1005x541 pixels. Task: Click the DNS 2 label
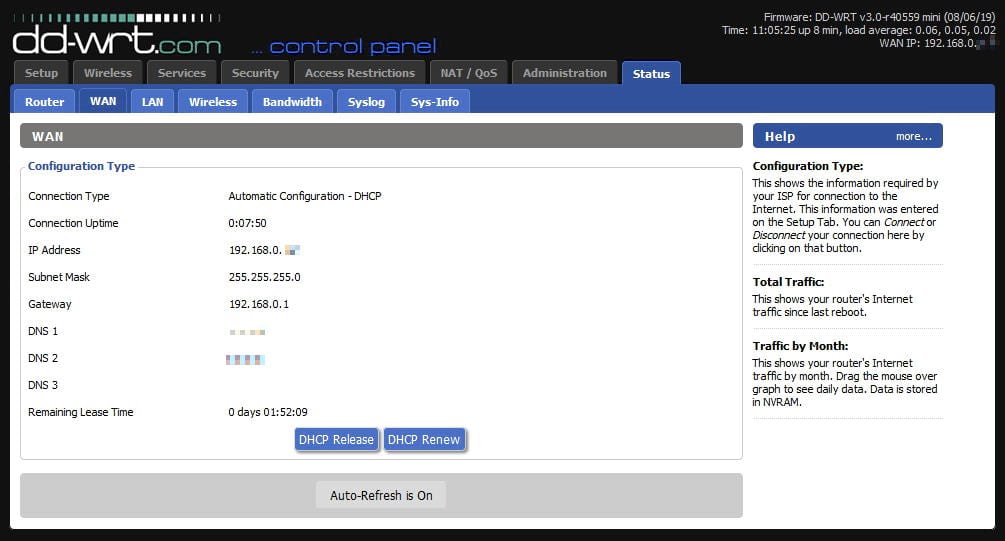(43, 358)
